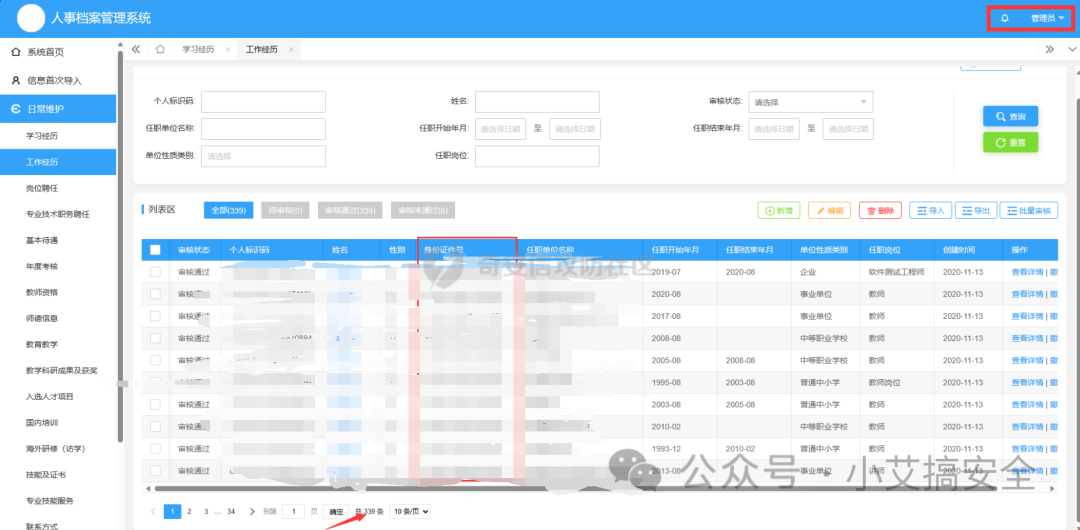Open the 任职开始年月 start date picker
This screenshot has width=1080, height=530.
point(500,129)
